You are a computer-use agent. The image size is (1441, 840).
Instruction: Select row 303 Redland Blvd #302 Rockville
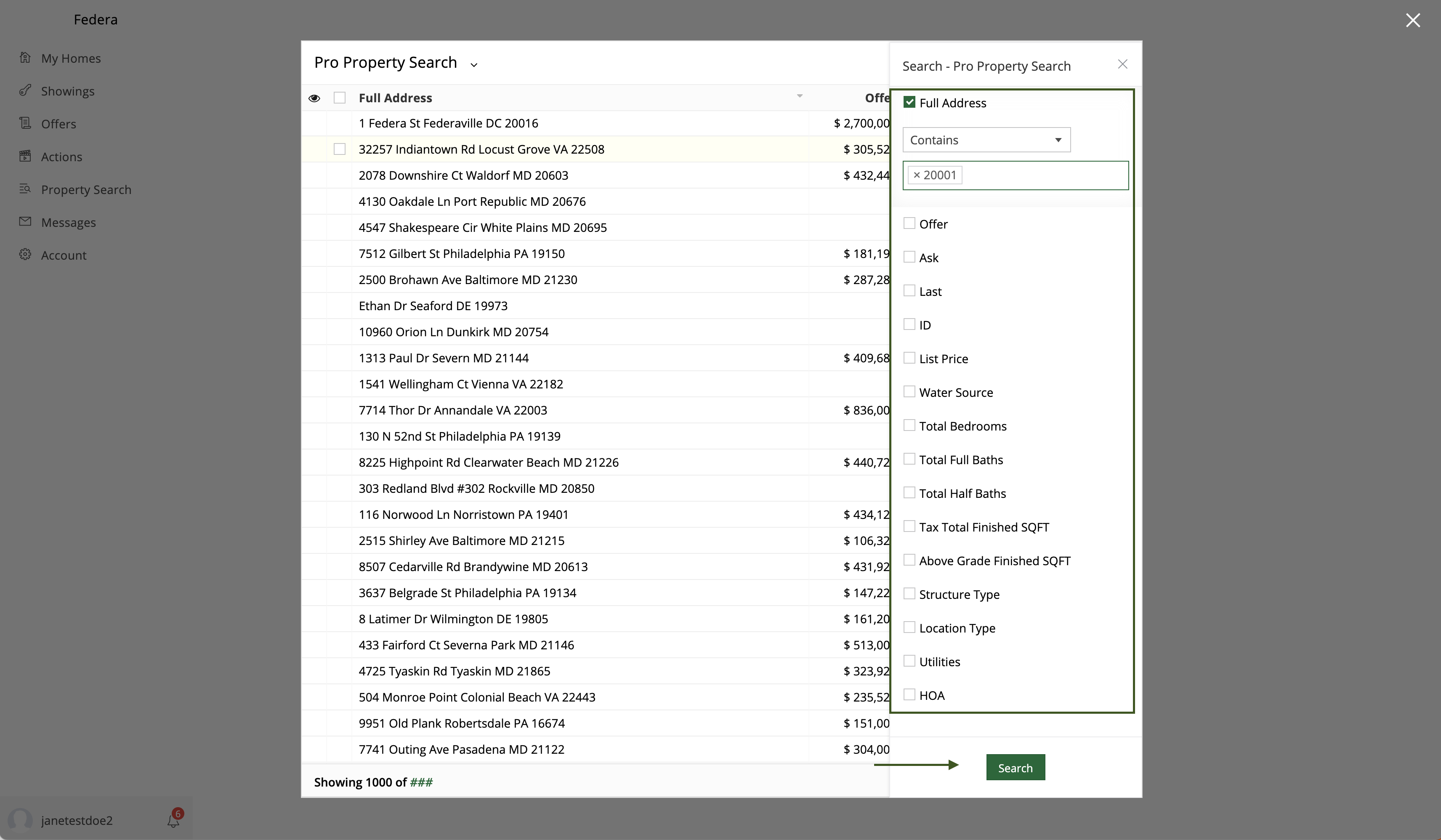click(595, 488)
